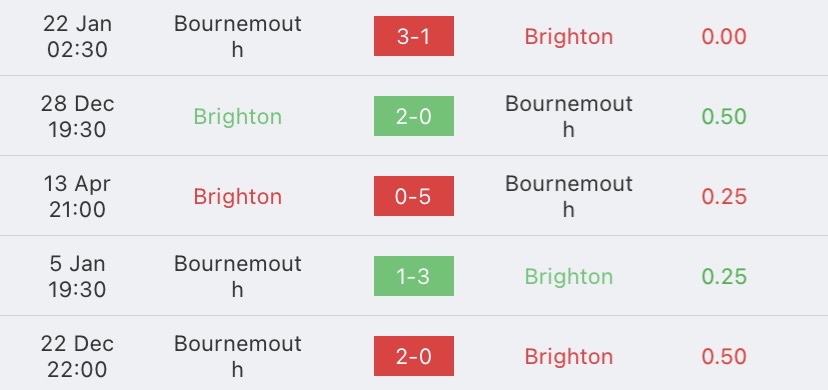This screenshot has width=828, height=390.
Task: Select Bournemouth home team in 22 Jan row
Action: coord(238,36)
